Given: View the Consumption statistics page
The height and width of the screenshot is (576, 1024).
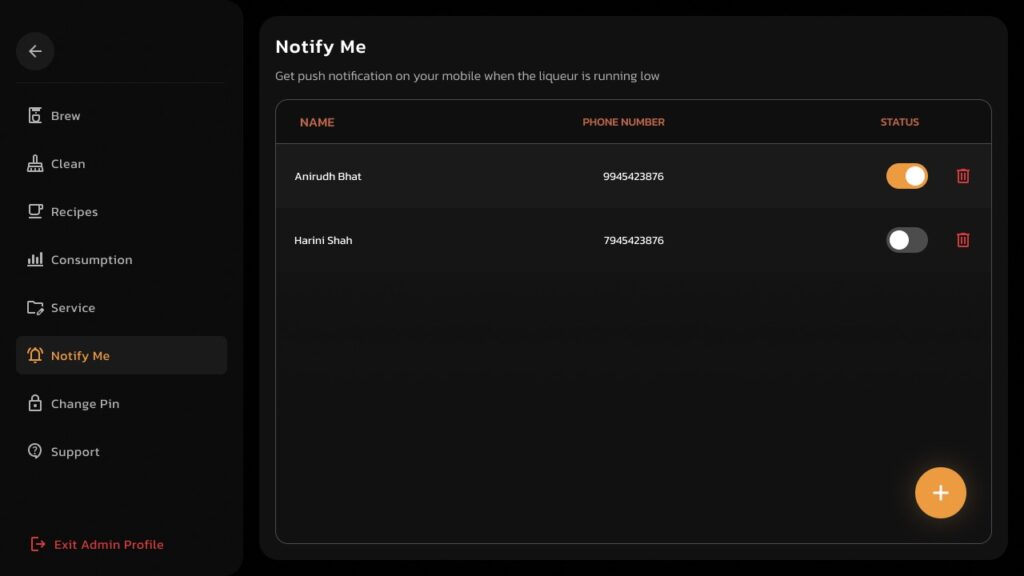Looking at the screenshot, I should [90, 260].
